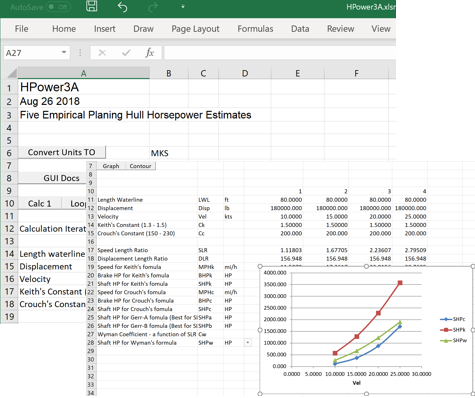Open the View ribbon tab

pos(381,29)
